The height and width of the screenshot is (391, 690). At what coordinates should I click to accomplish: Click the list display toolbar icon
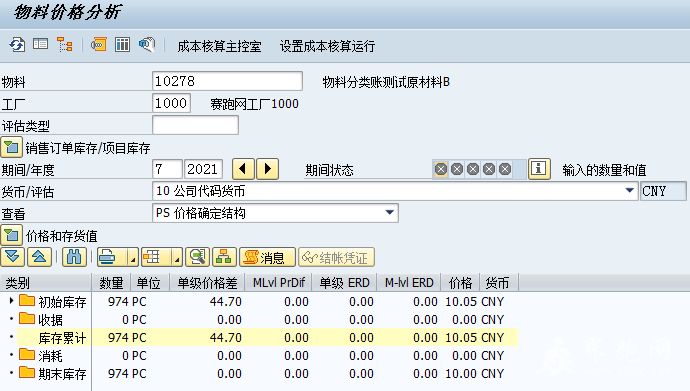click(40, 44)
